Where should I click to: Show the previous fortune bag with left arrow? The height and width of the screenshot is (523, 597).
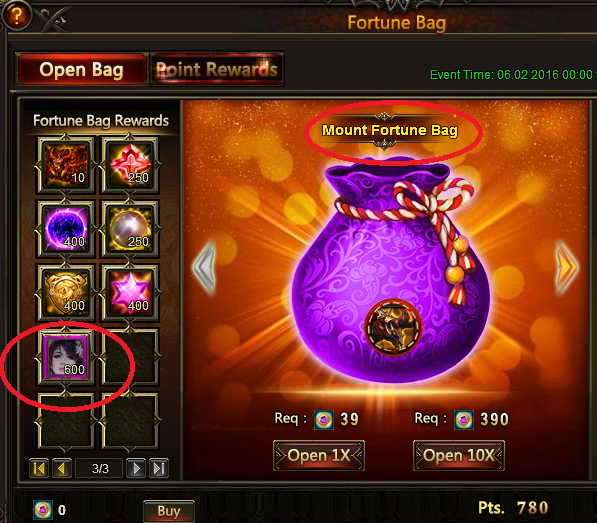[204, 268]
